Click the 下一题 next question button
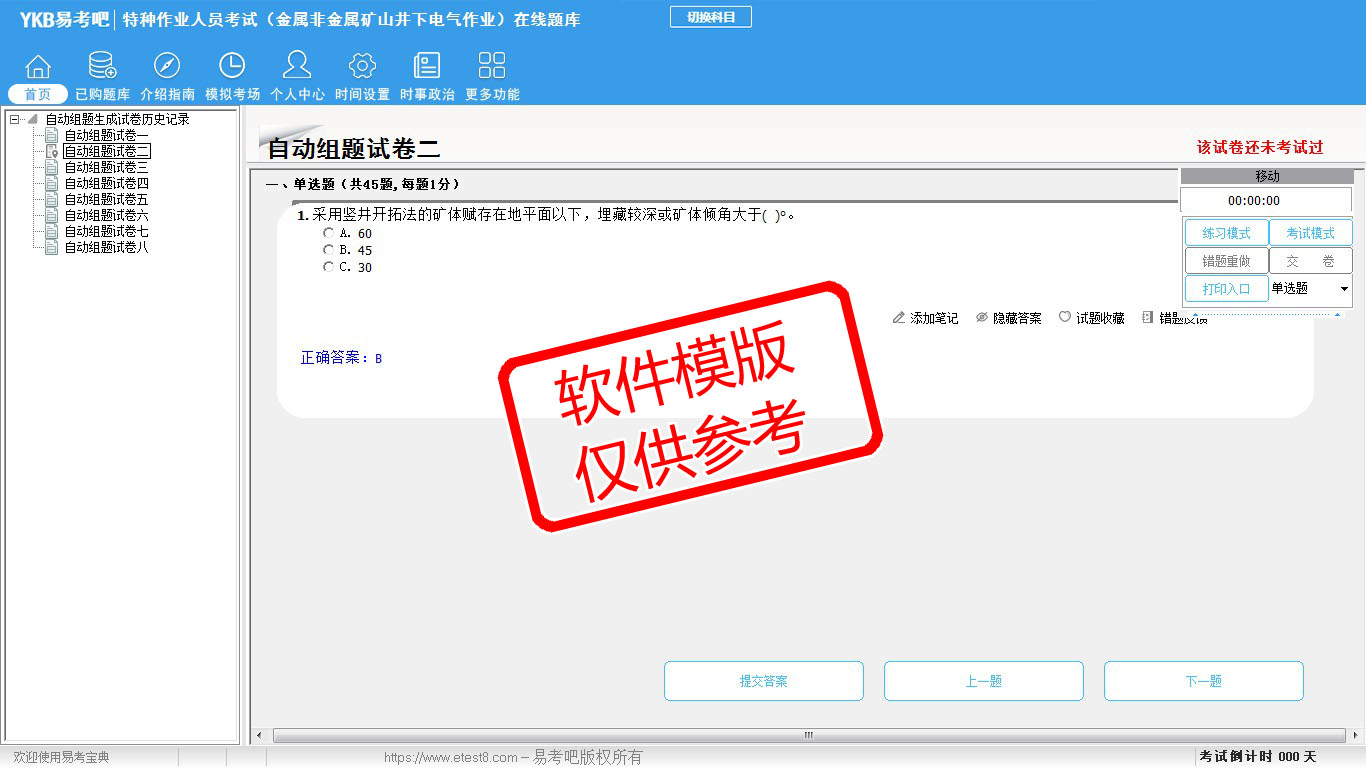Image resolution: width=1366 pixels, height=768 pixels. [x=1203, y=681]
